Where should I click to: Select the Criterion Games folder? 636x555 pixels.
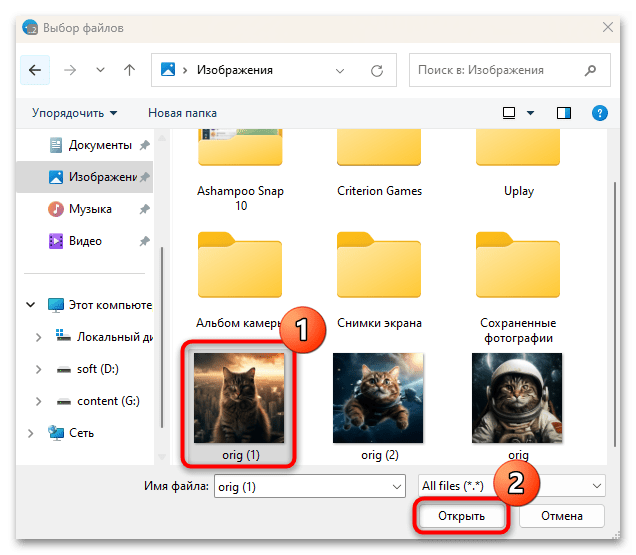coord(379,164)
